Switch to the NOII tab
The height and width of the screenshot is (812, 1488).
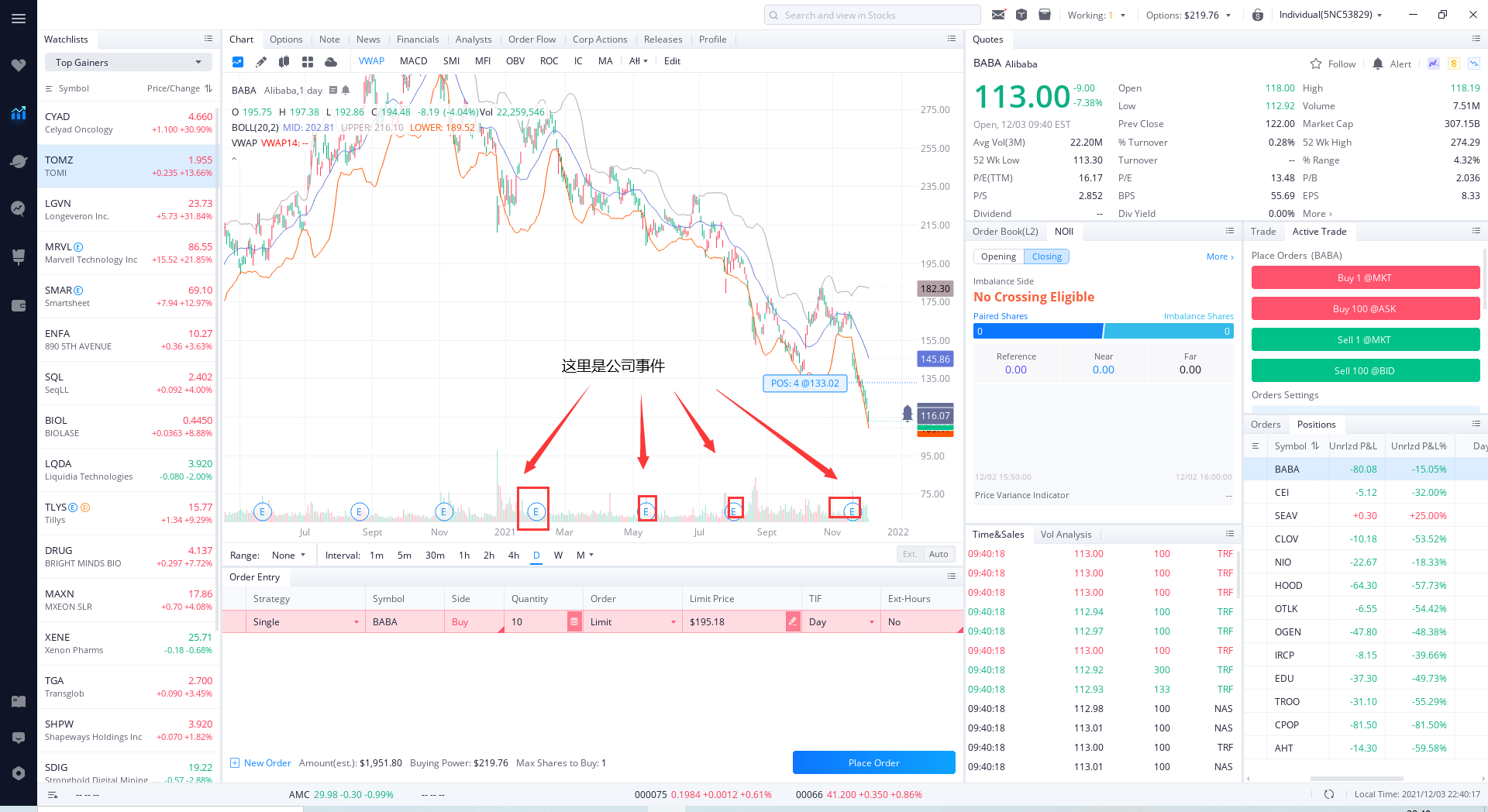coord(1064,232)
